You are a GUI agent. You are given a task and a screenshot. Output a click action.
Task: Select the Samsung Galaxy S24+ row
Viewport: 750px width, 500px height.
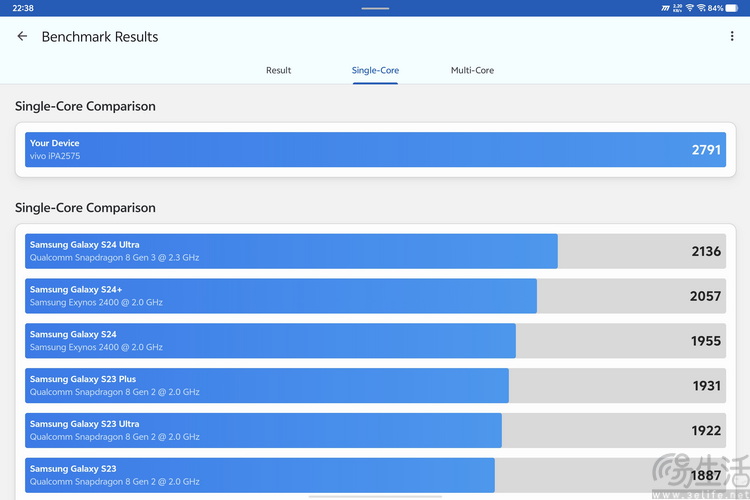pyautogui.click(x=375, y=296)
